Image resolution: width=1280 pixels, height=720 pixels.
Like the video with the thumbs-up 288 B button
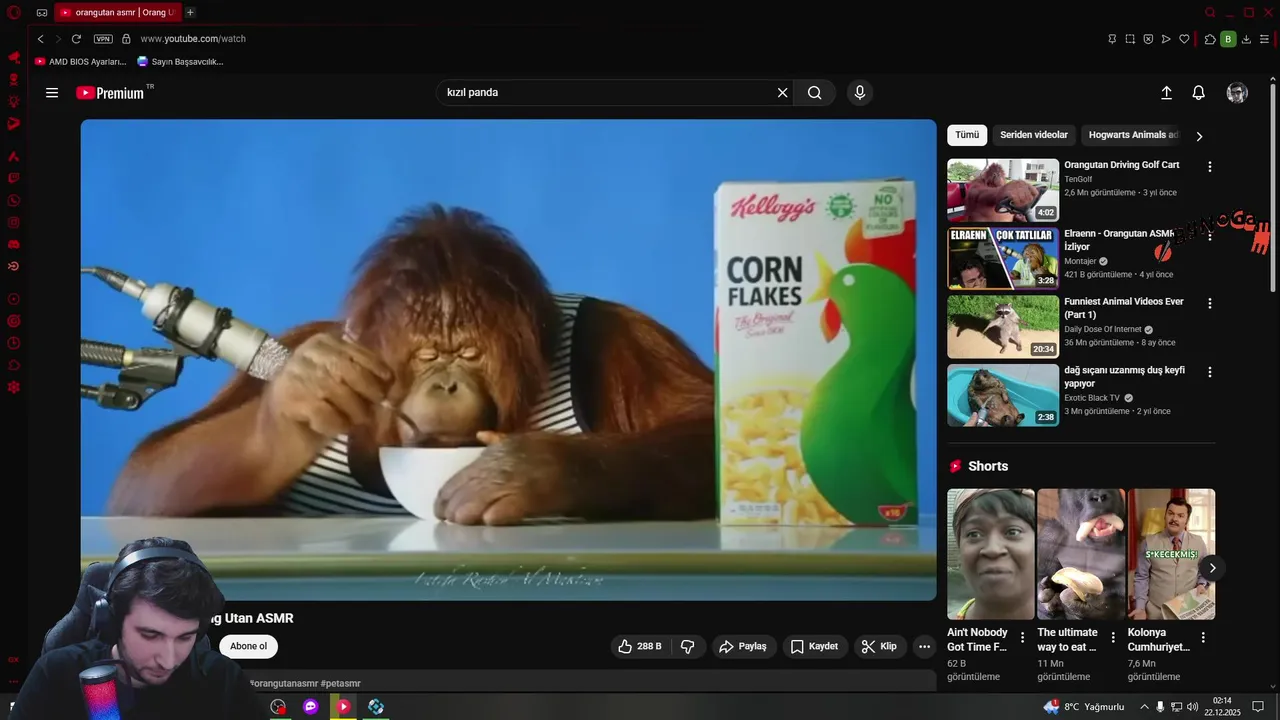click(x=640, y=646)
